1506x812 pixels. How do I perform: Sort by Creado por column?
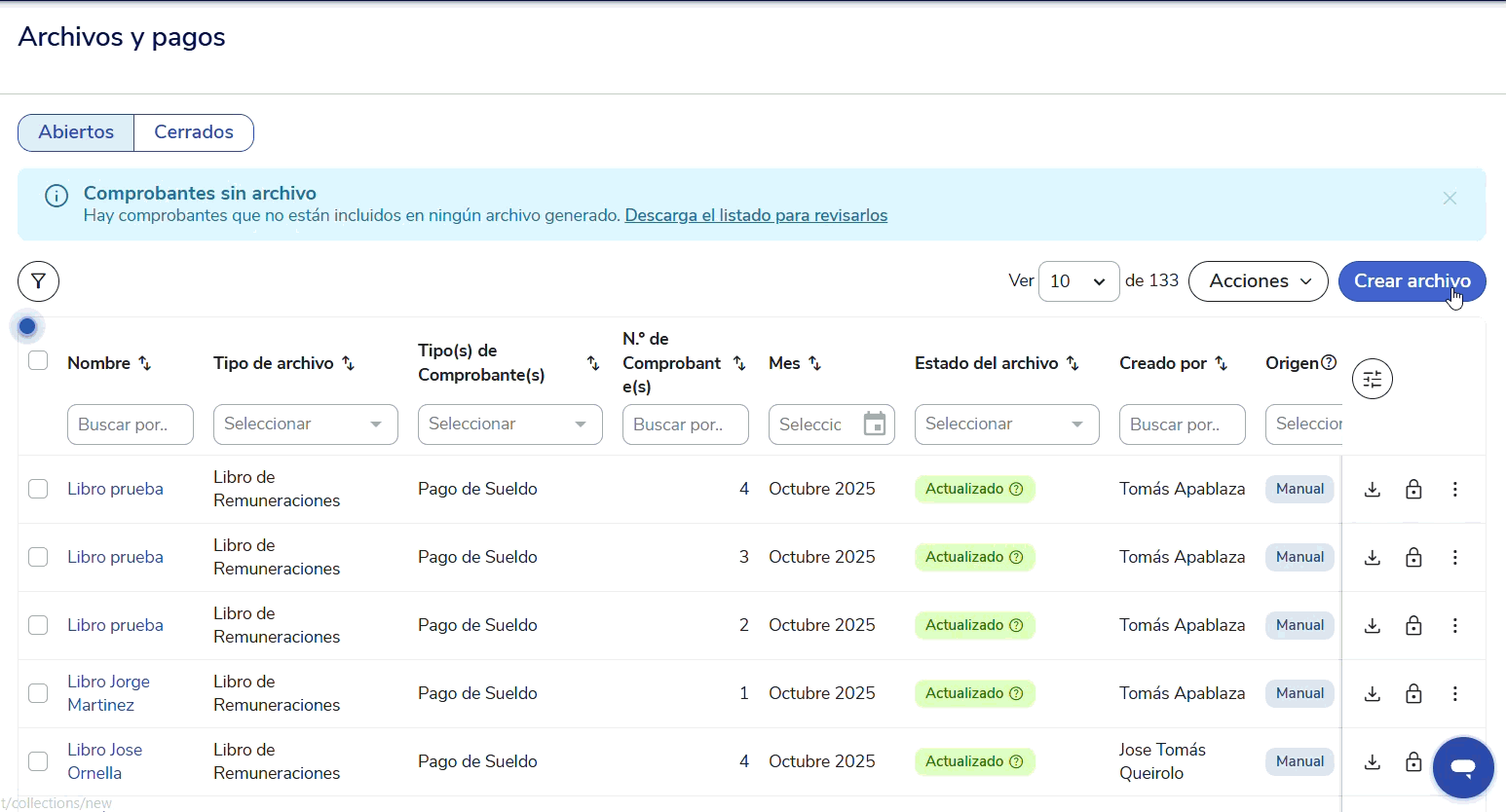point(1222,363)
